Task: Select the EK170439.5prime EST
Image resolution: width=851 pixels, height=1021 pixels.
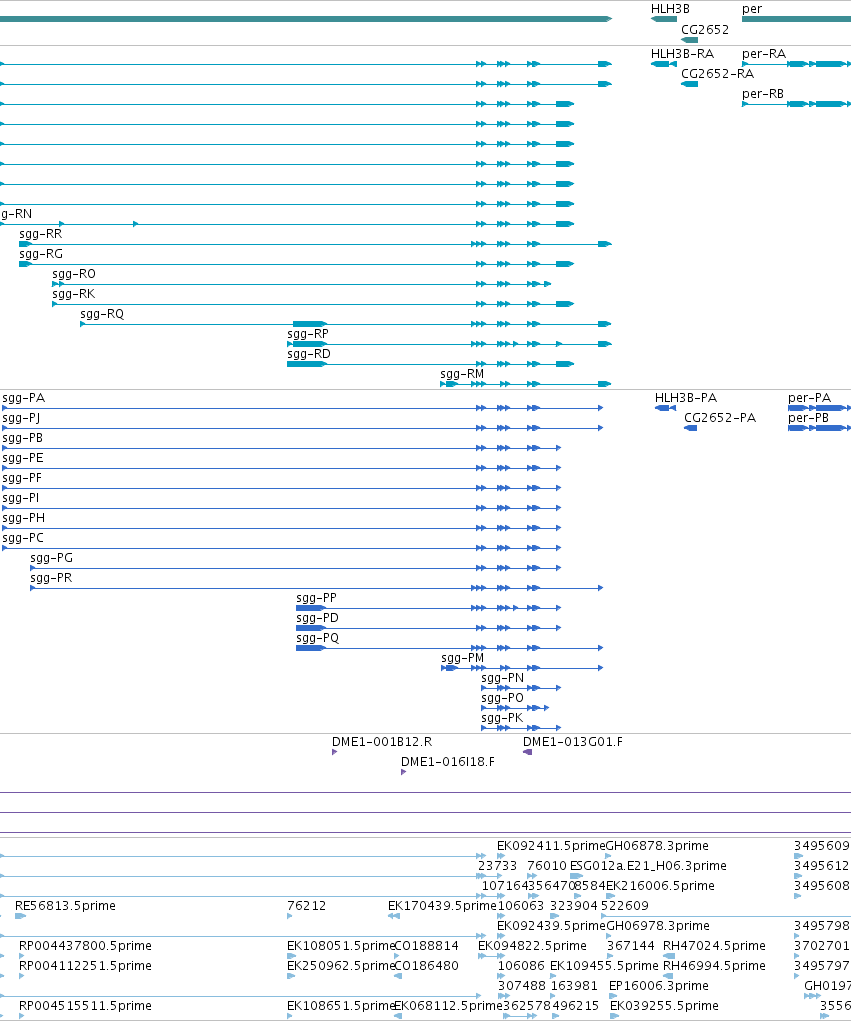Action: pos(393,916)
